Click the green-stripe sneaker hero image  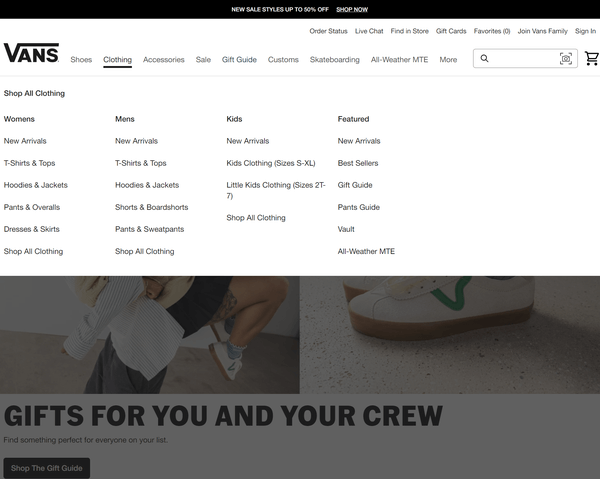(x=450, y=335)
